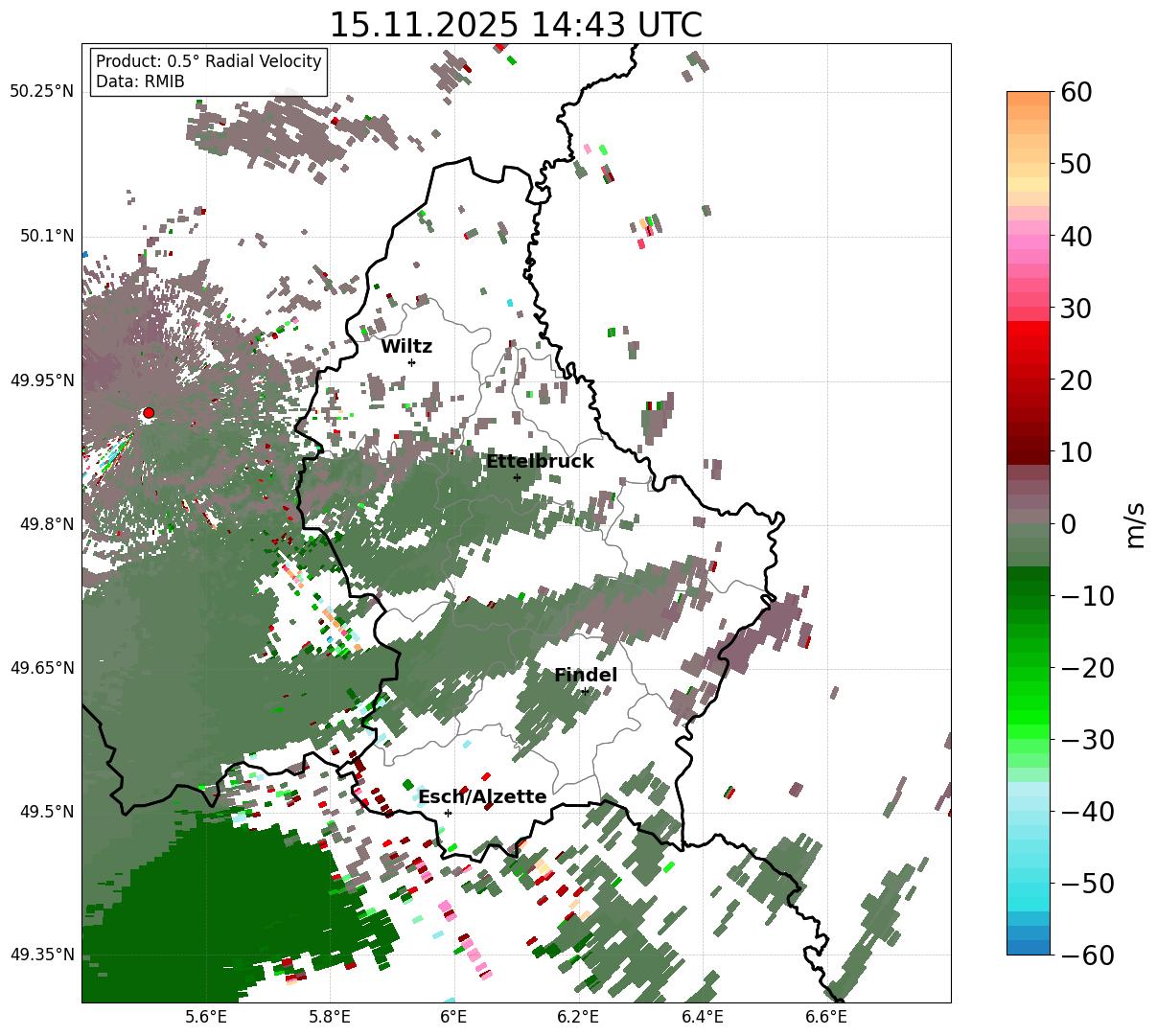Click the colorbar −40 tick label
The height and width of the screenshot is (1036, 1157).
(x=1086, y=811)
